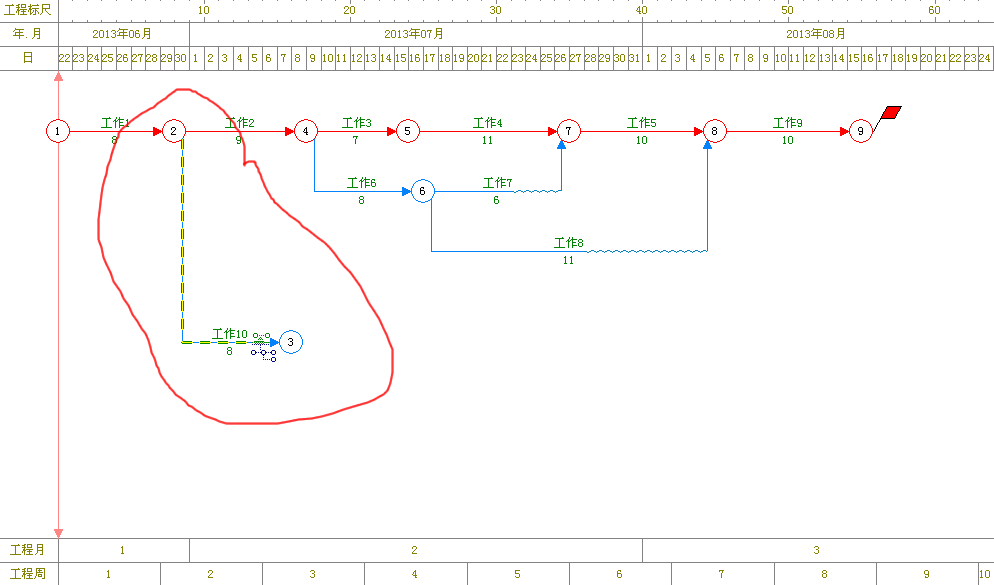Click the label 工作8
994x585 pixels.
pyautogui.click(x=569, y=242)
